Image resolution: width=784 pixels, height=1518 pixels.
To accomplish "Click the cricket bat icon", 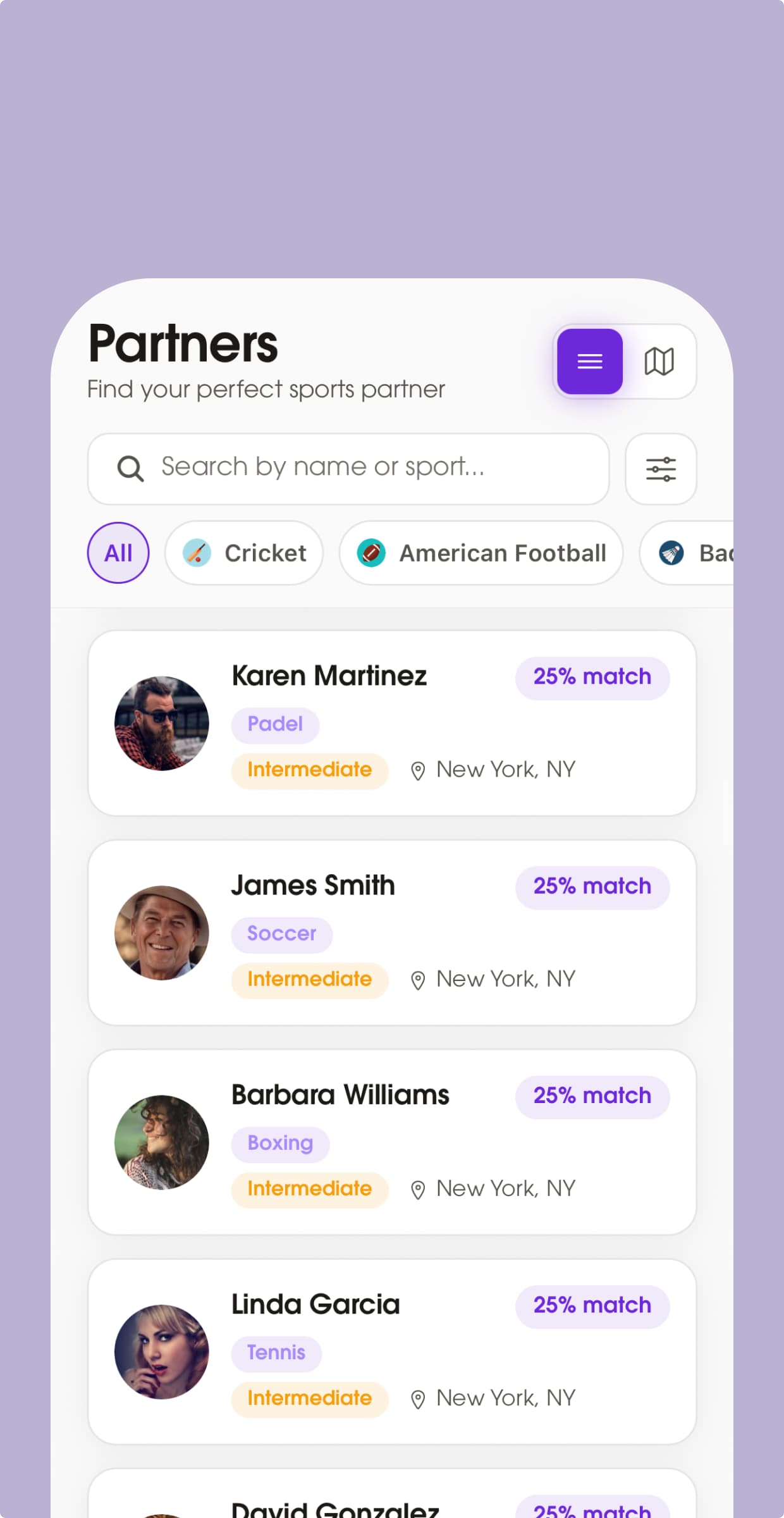I will coord(197,553).
